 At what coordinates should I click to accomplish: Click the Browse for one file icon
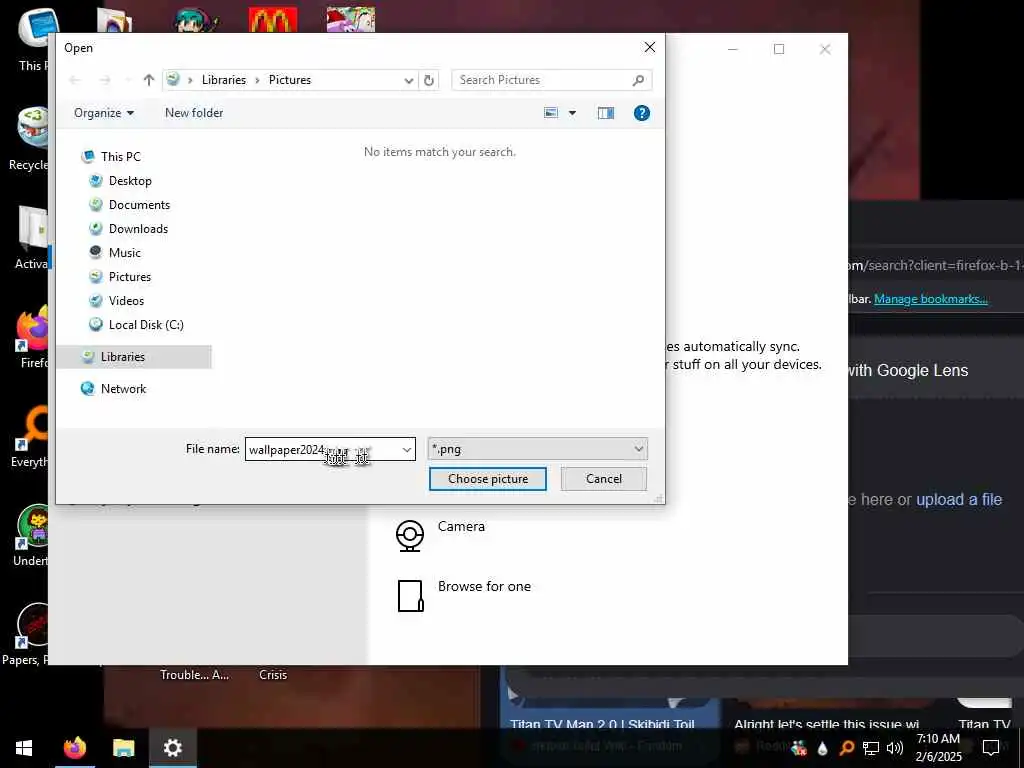click(x=411, y=596)
